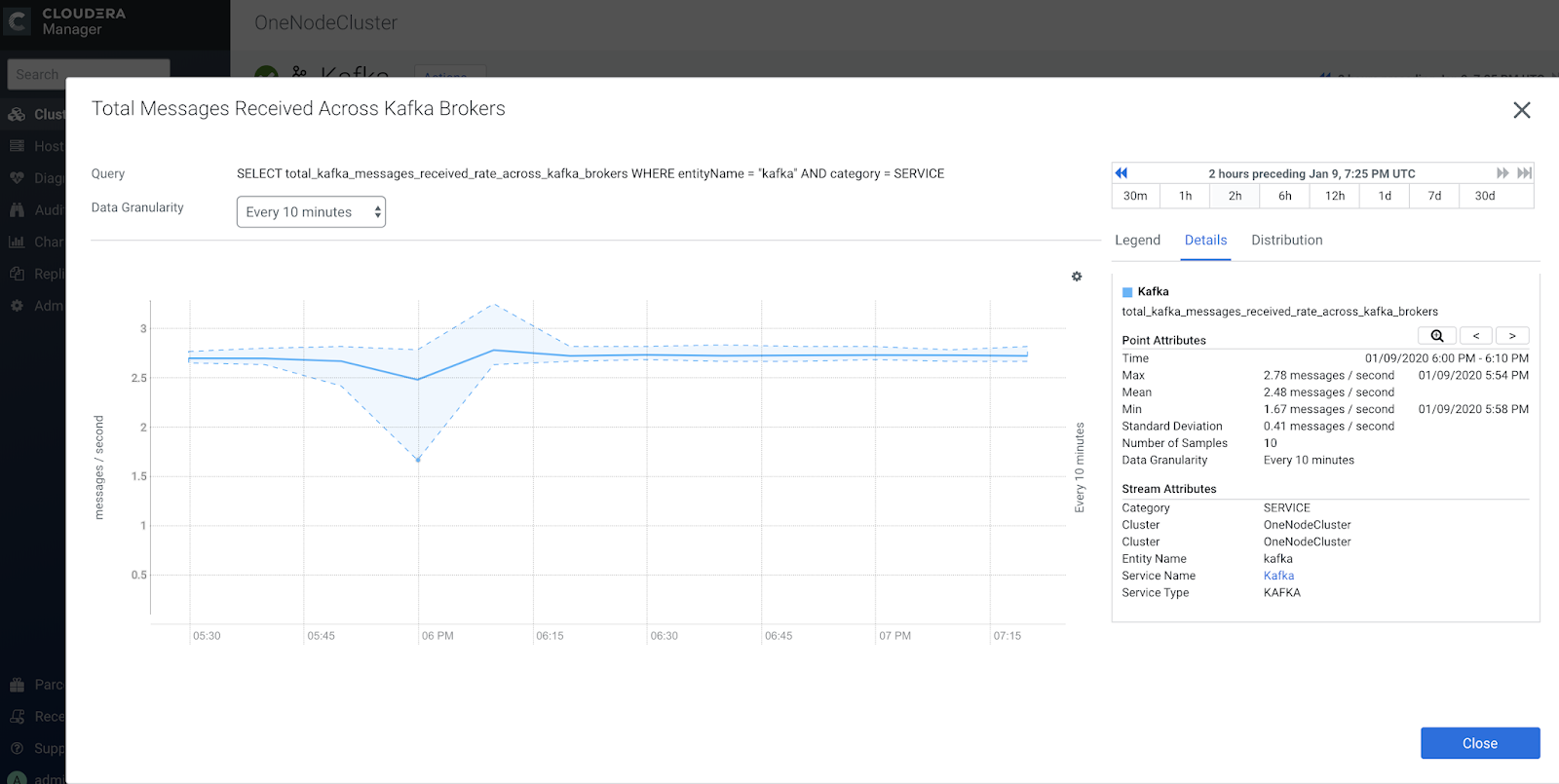Open Clusters icon in background sidebar

point(17,114)
